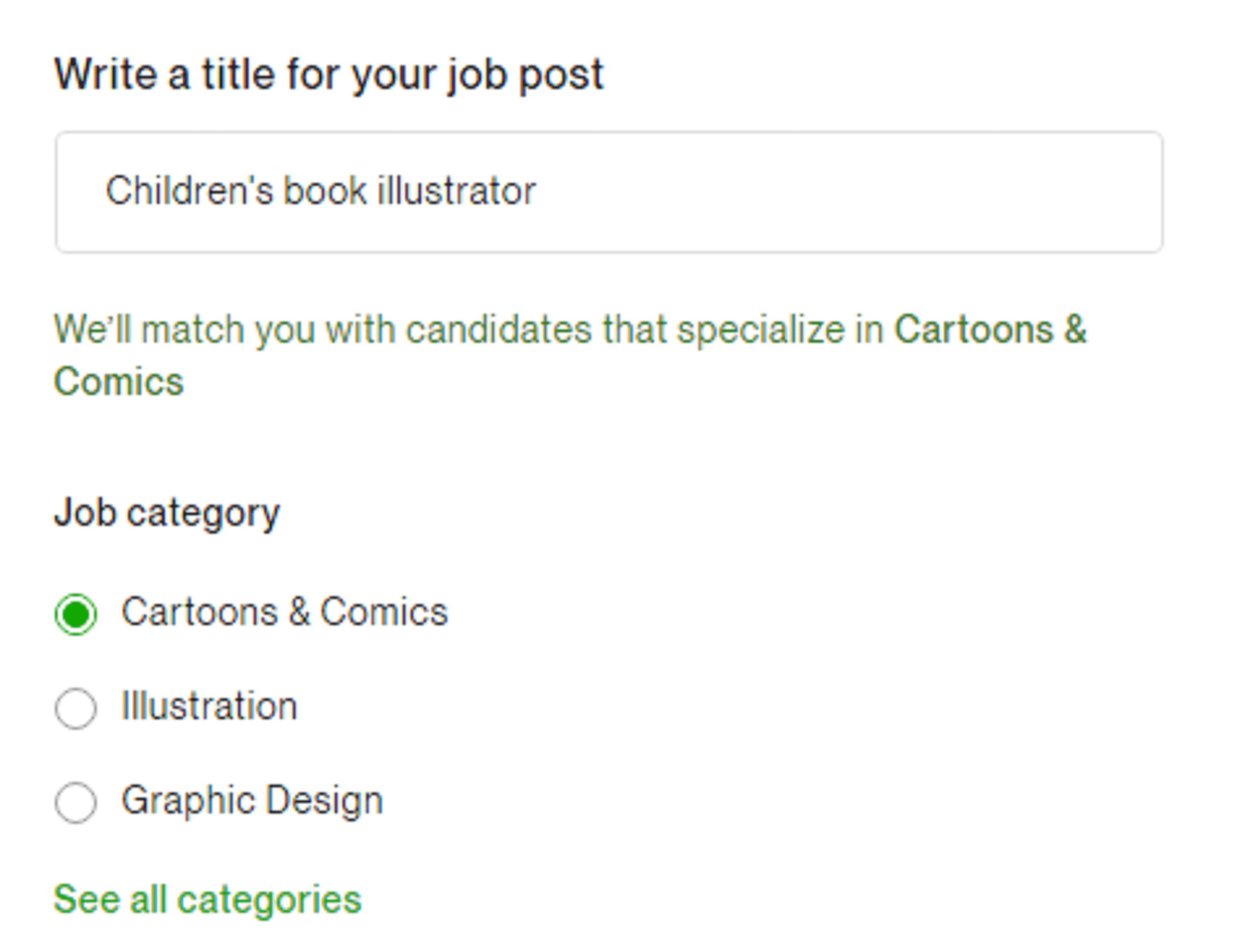1245x952 pixels.
Task: Click the word "book" in the title field
Action: [324, 190]
